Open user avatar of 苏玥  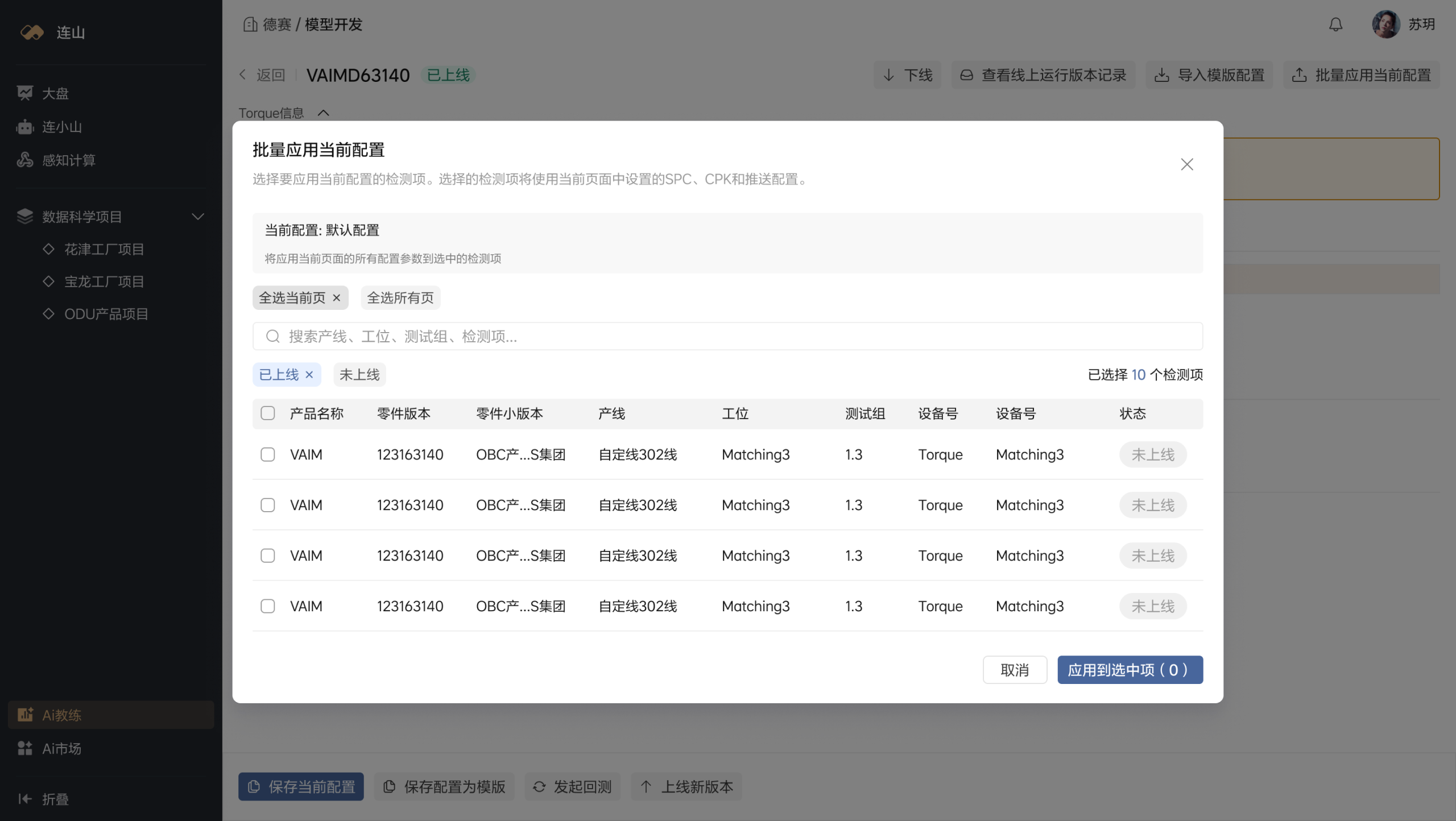[x=1385, y=24]
